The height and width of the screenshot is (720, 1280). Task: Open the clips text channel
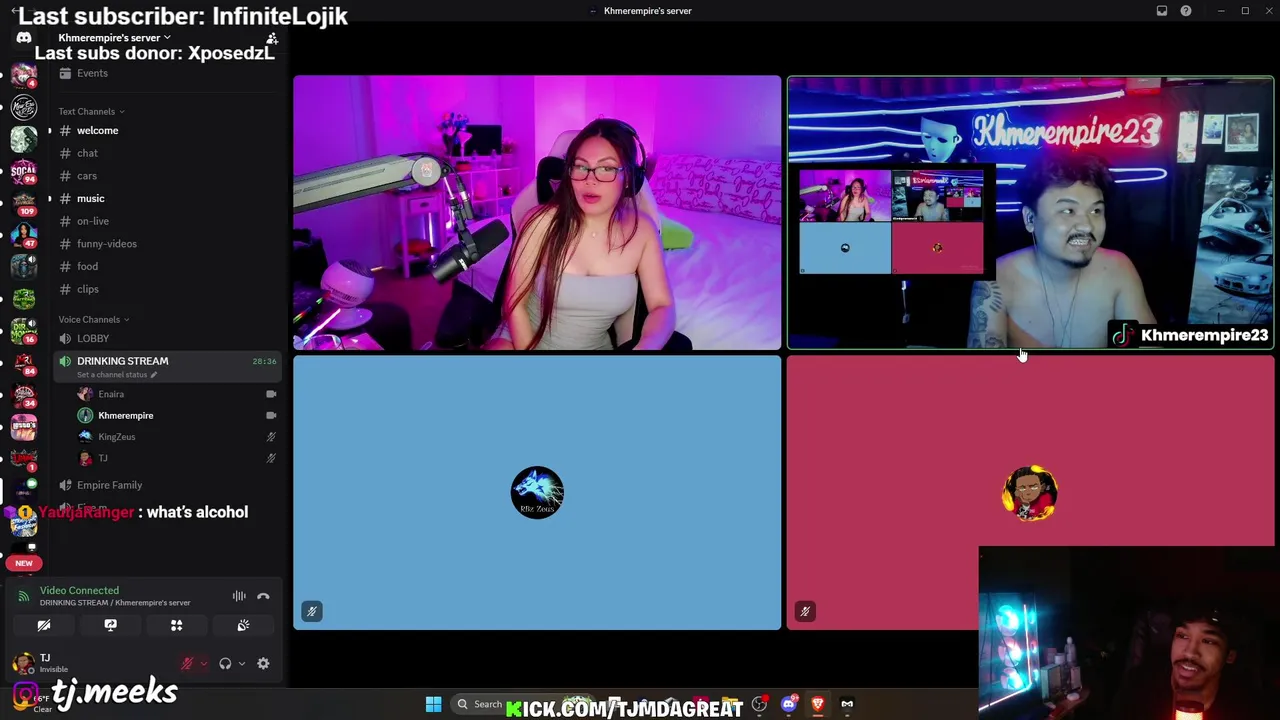click(x=167, y=289)
